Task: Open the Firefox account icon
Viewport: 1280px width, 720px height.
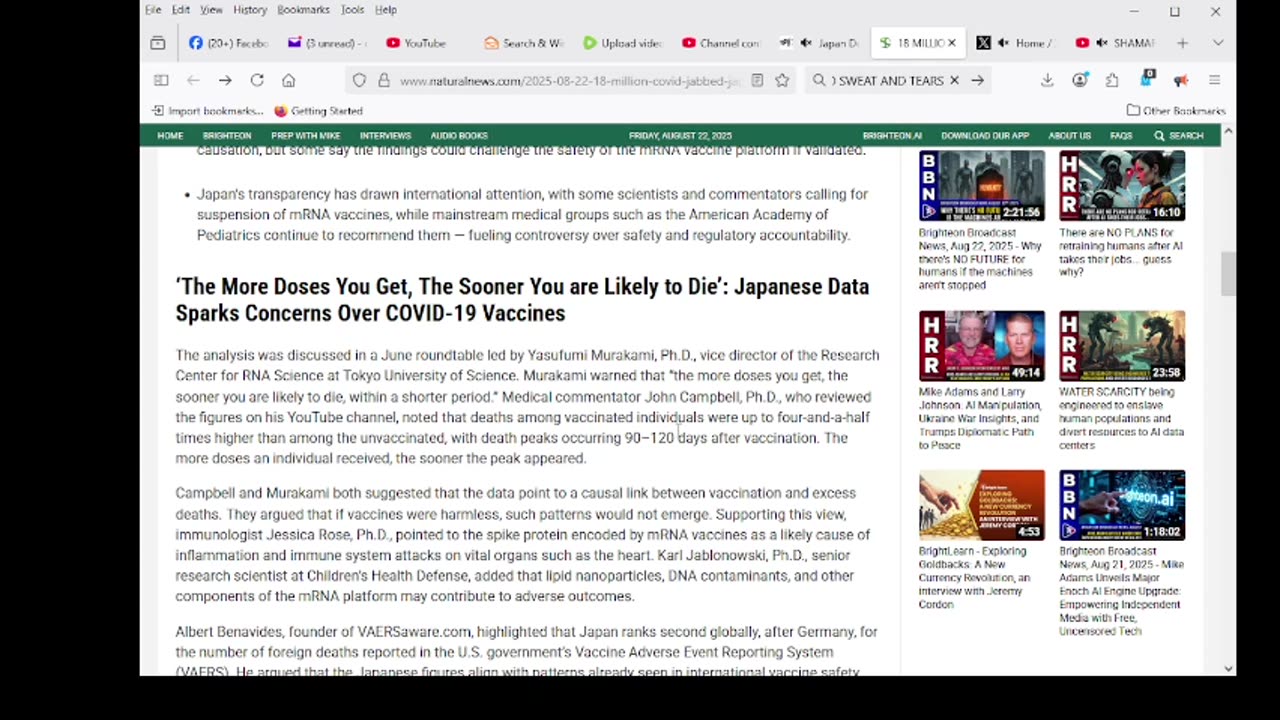Action: click(x=1080, y=80)
